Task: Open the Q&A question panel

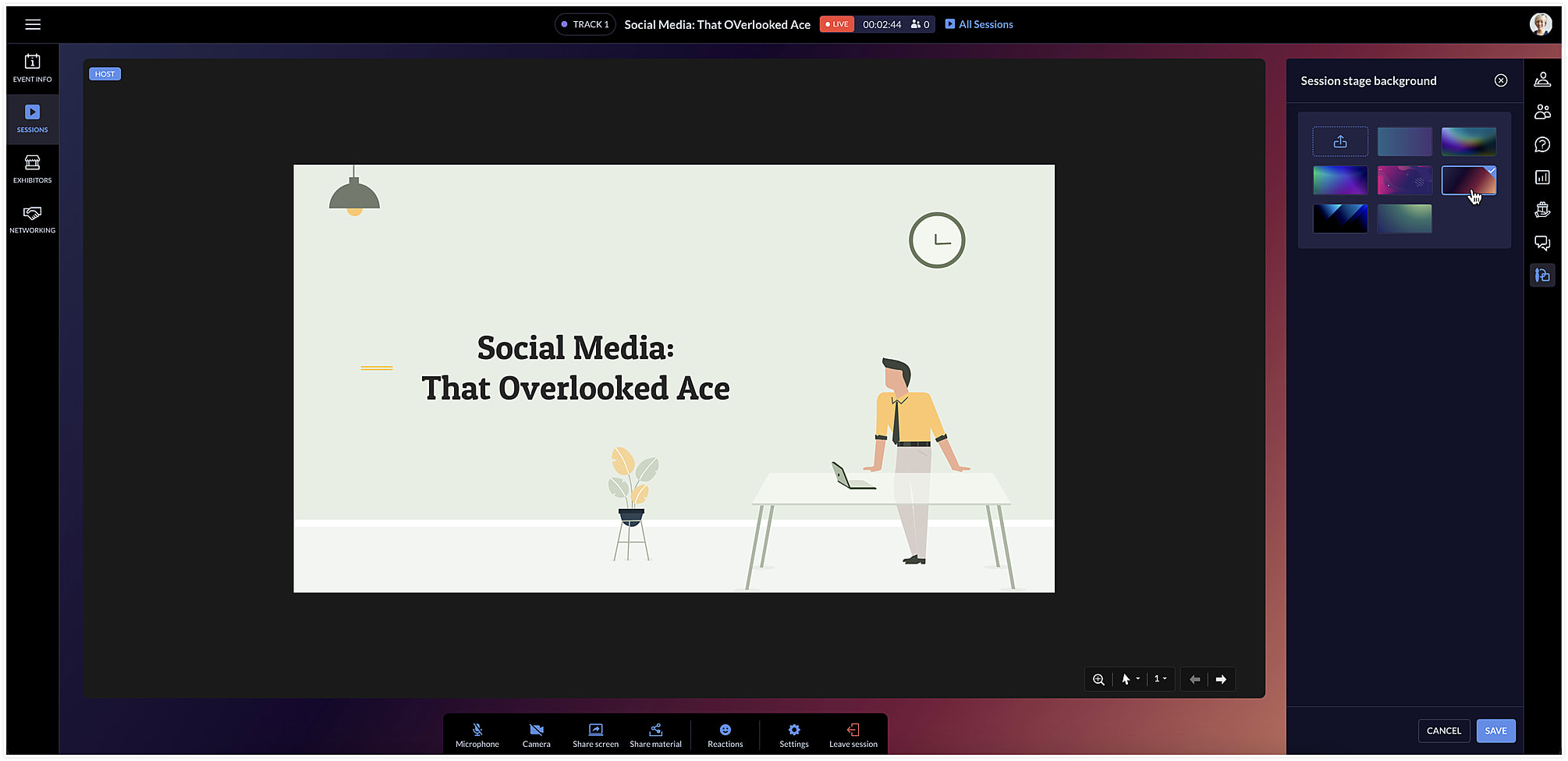Action: pyautogui.click(x=1542, y=144)
